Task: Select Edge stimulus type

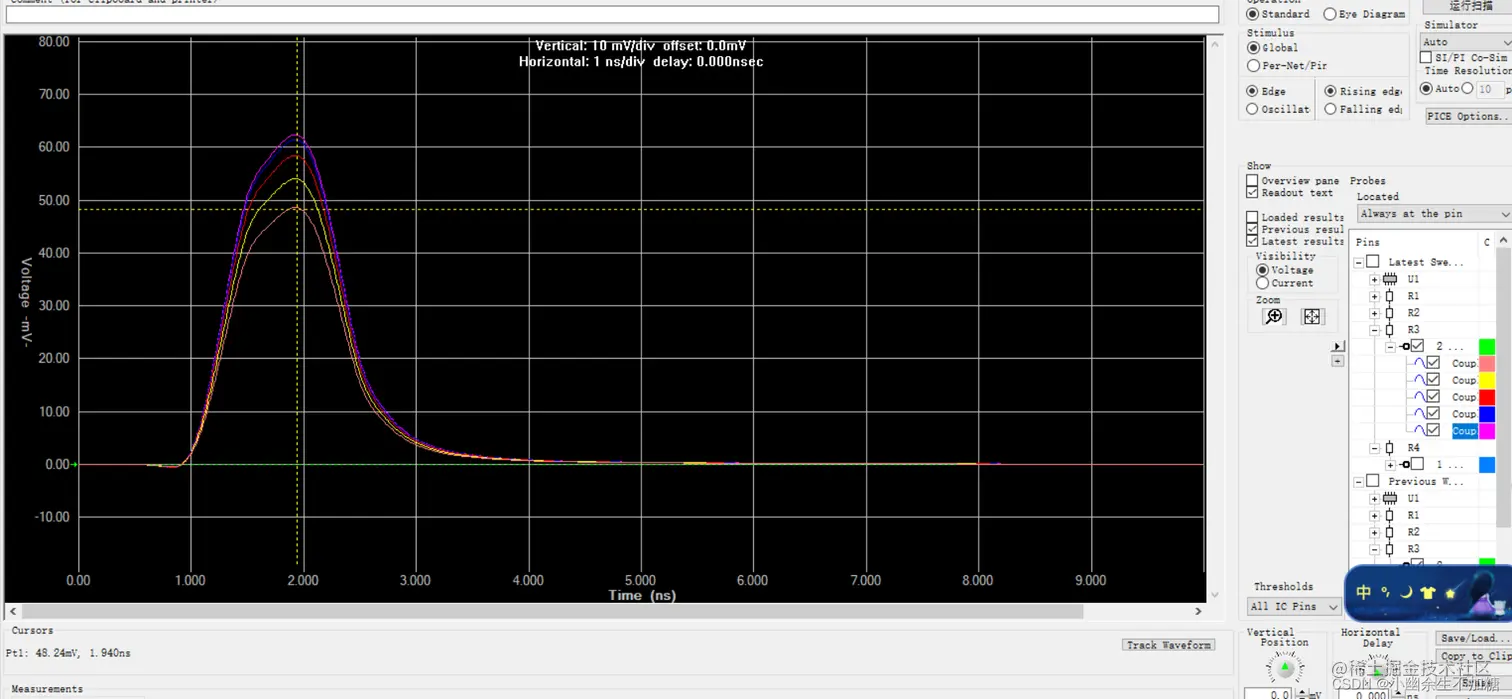Action: (1252, 91)
